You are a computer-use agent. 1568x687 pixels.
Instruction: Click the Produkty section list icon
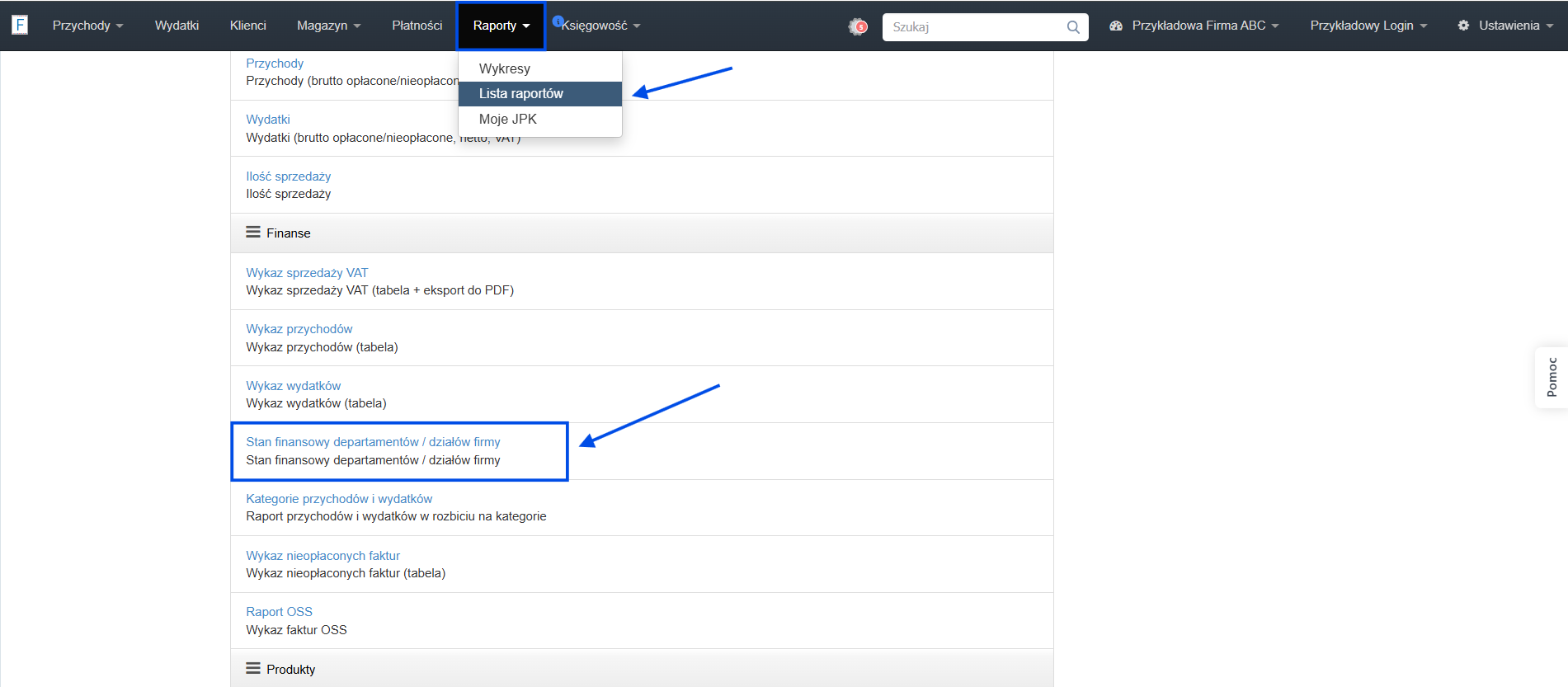tap(253, 669)
